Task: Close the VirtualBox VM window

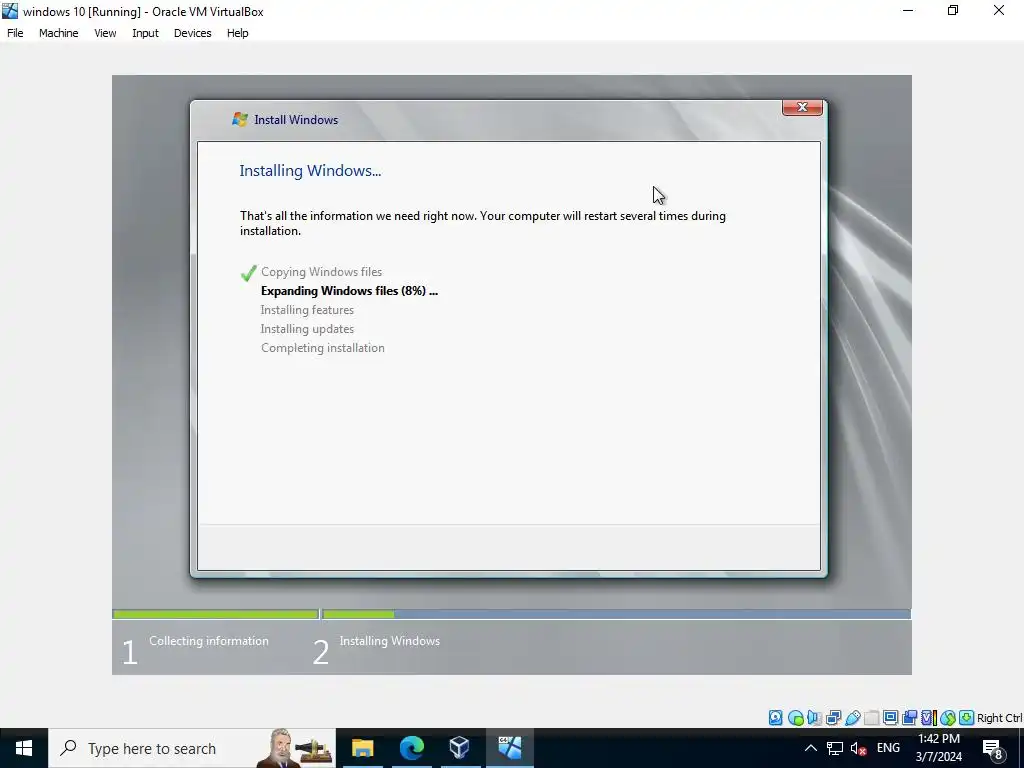Action: 999,10
